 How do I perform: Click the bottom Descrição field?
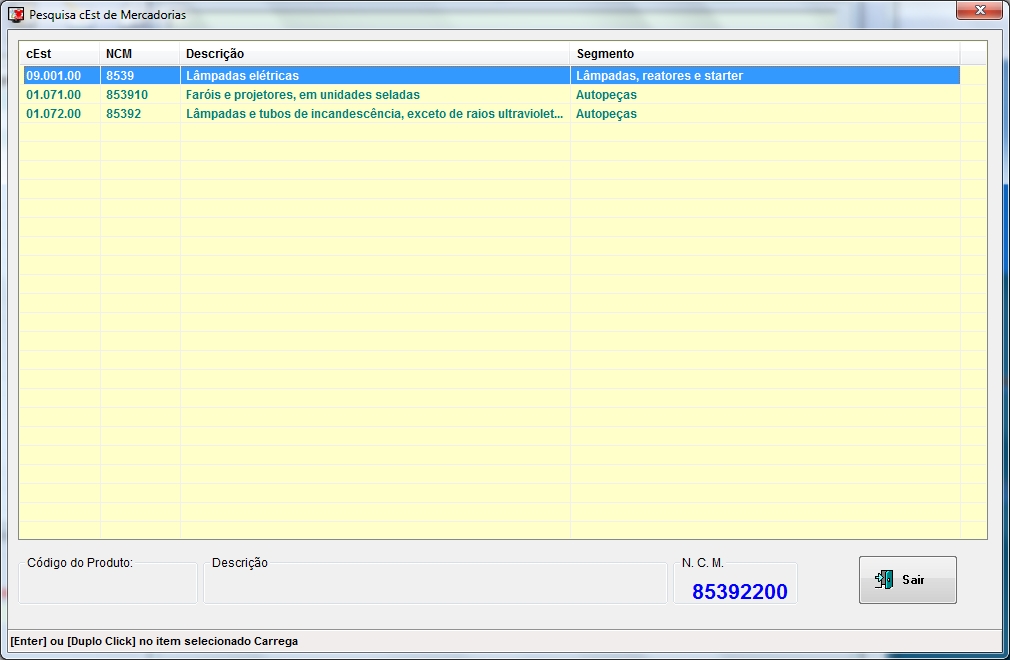click(x=435, y=585)
